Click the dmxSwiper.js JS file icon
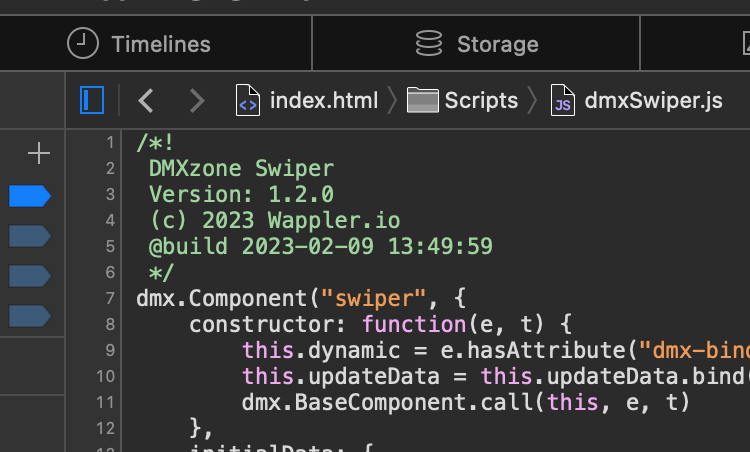Image resolution: width=750 pixels, height=452 pixels. (562, 100)
